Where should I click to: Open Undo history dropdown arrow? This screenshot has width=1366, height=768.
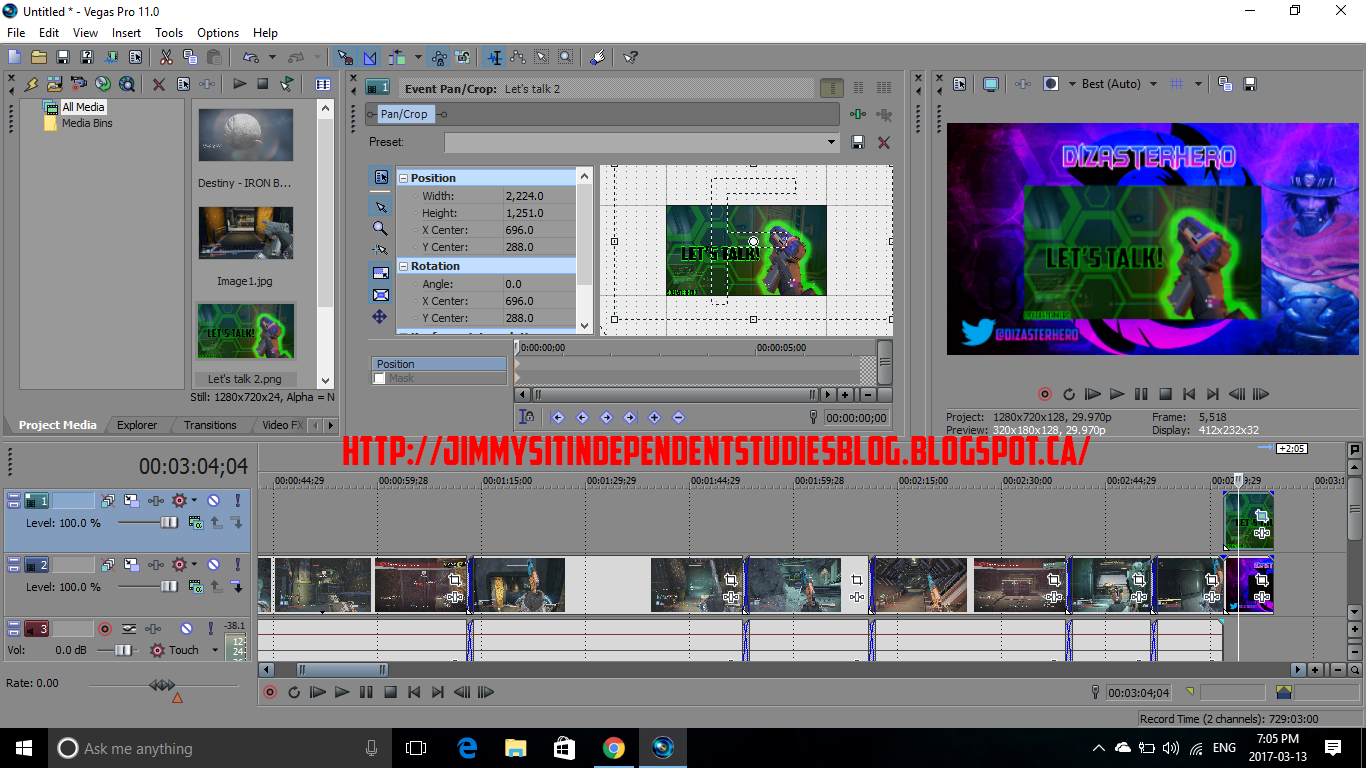click(x=271, y=57)
